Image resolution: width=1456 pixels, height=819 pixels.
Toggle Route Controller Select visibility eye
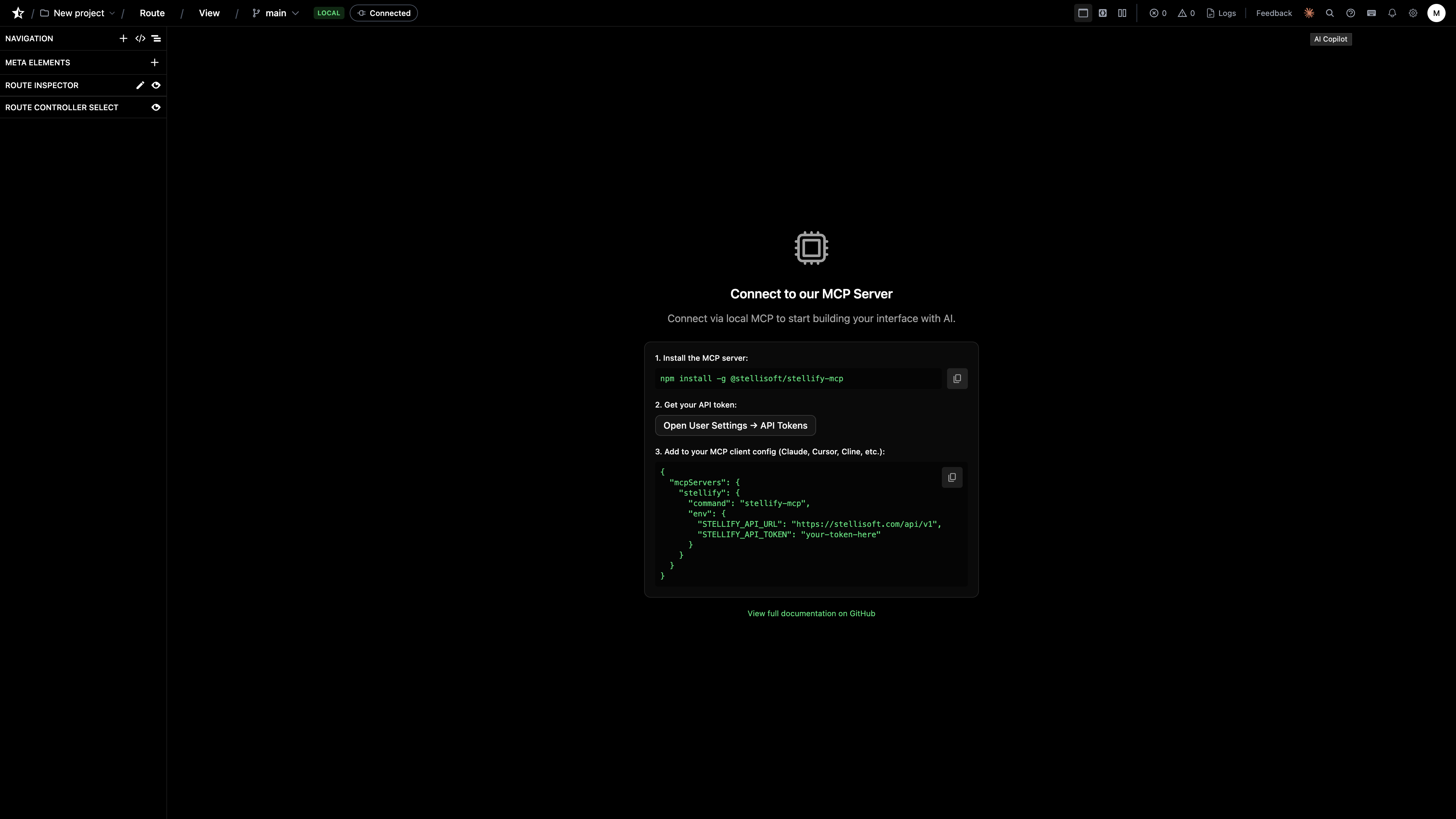(x=156, y=107)
